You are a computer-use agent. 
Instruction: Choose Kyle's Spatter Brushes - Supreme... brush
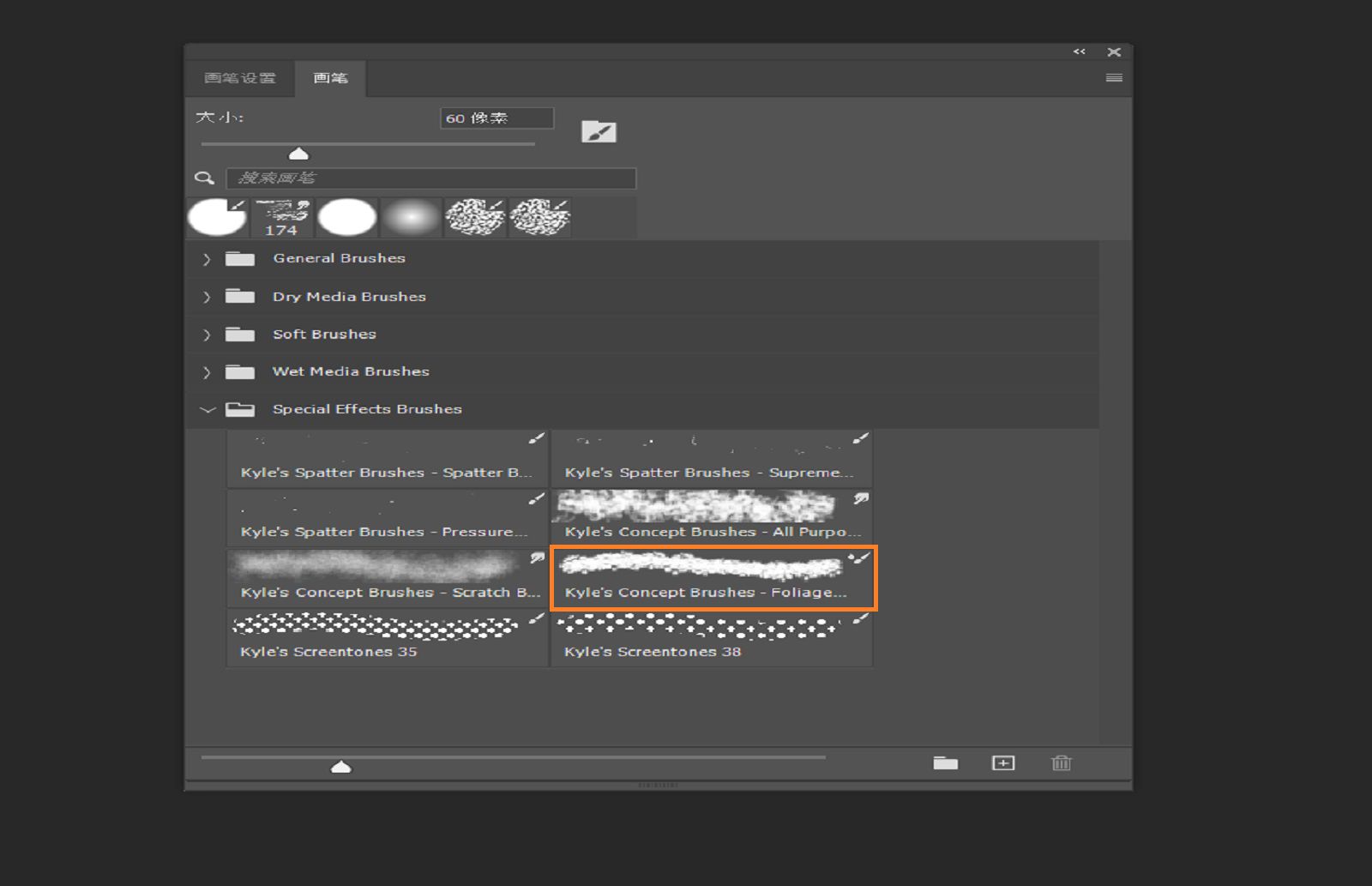(x=712, y=459)
